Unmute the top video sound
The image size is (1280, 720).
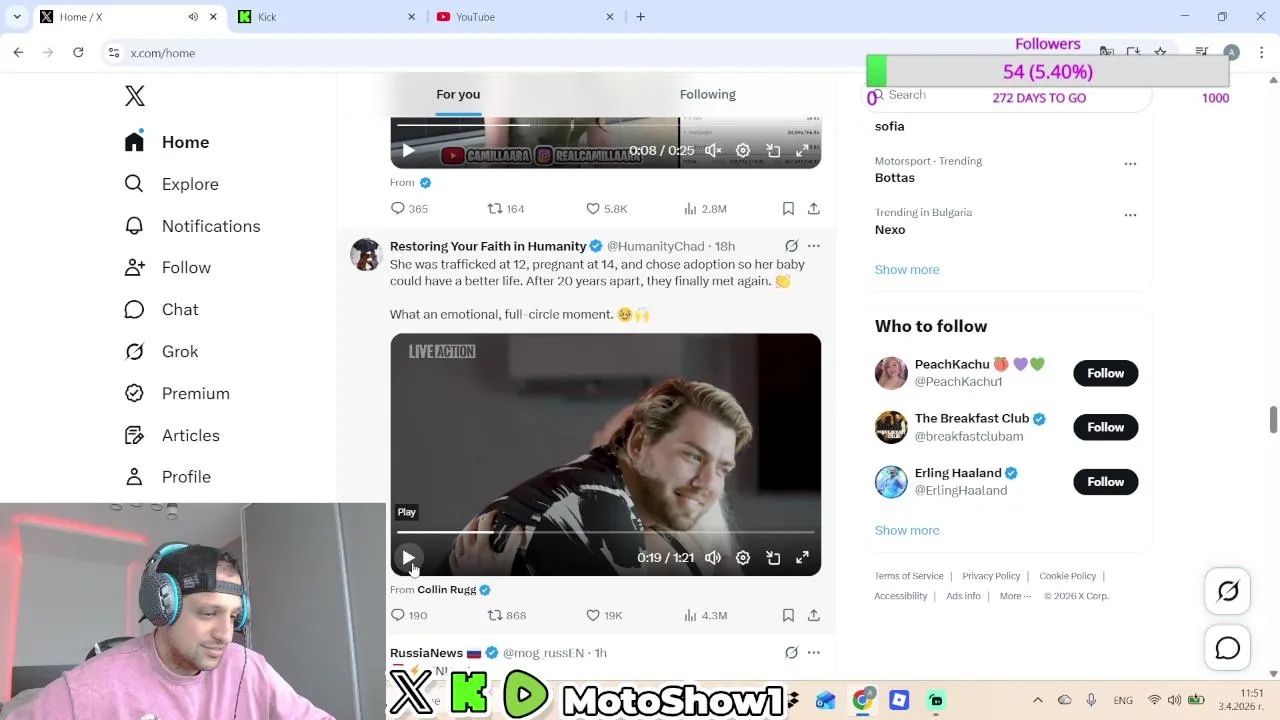pos(713,151)
